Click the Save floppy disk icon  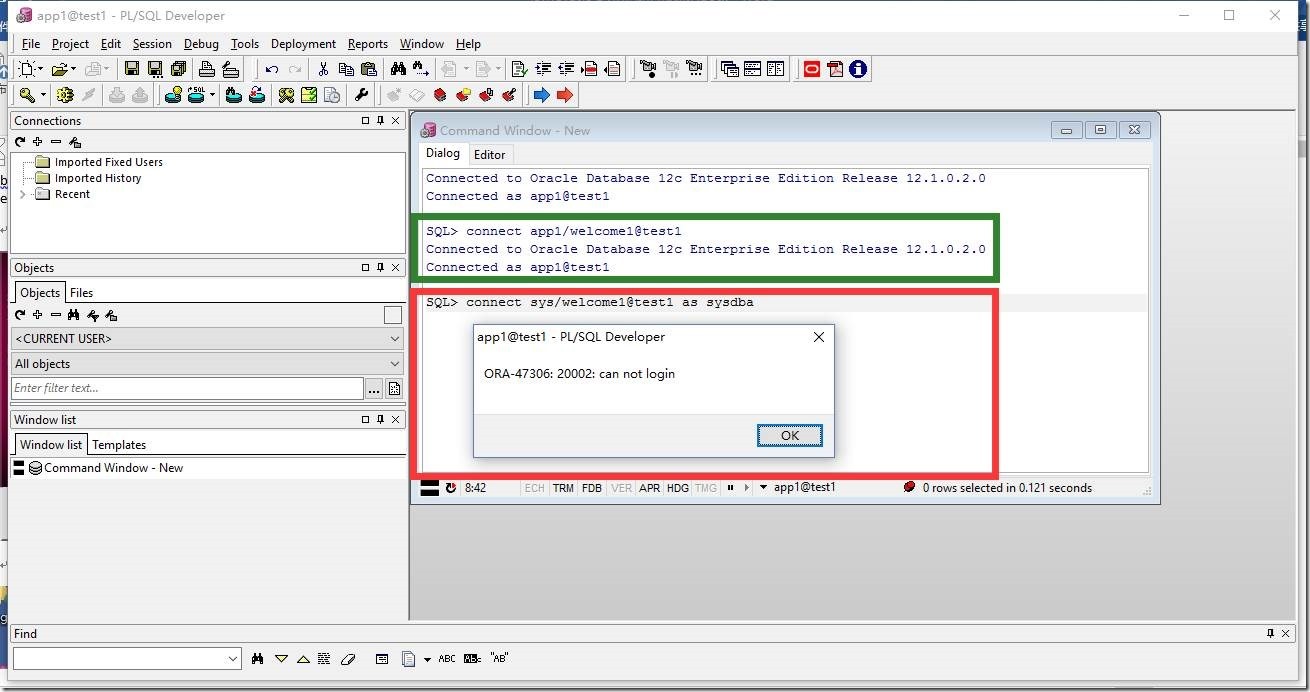coord(131,69)
